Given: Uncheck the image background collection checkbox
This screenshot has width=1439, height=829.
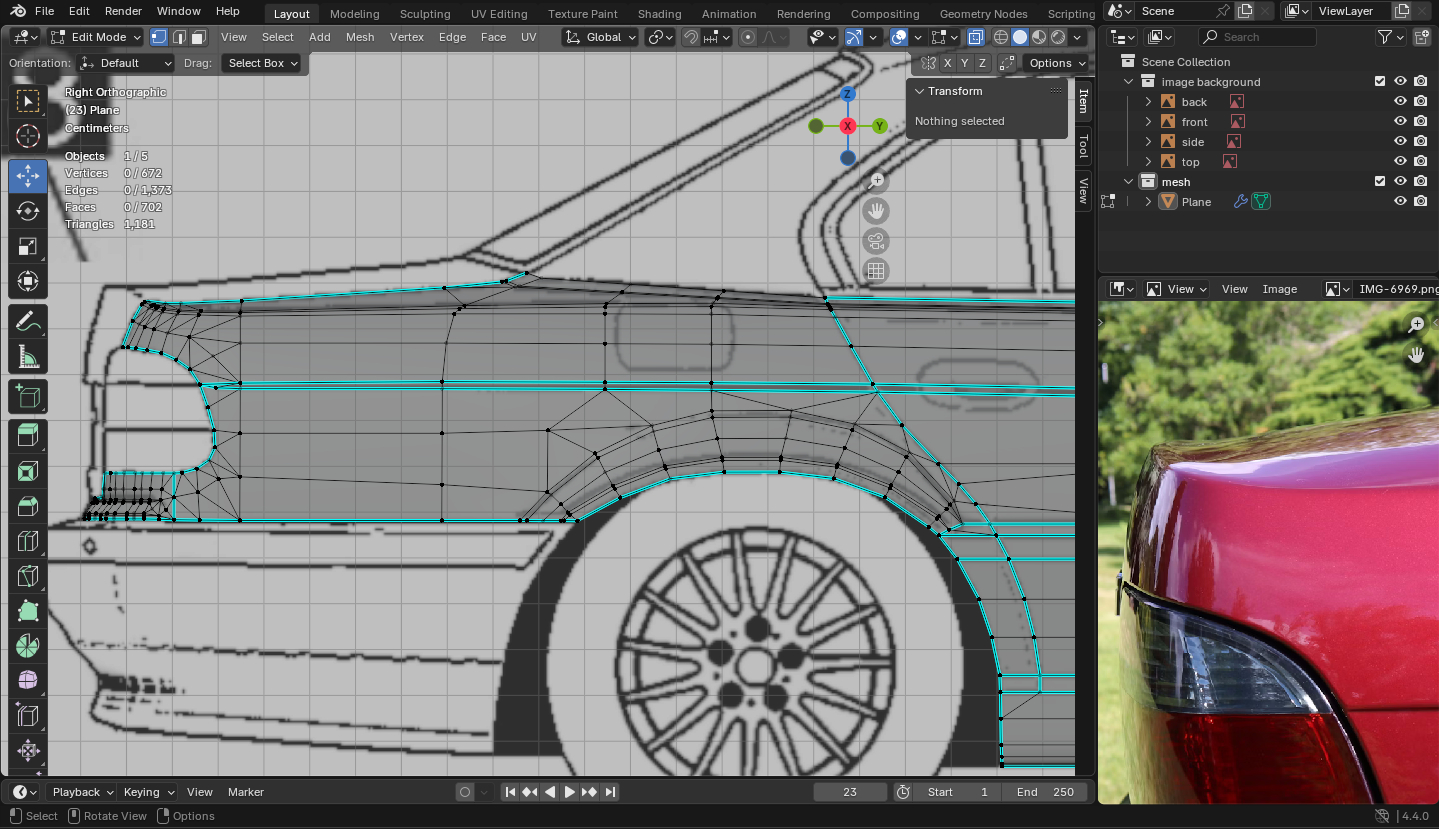Looking at the screenshot, I should point(1380,82).
